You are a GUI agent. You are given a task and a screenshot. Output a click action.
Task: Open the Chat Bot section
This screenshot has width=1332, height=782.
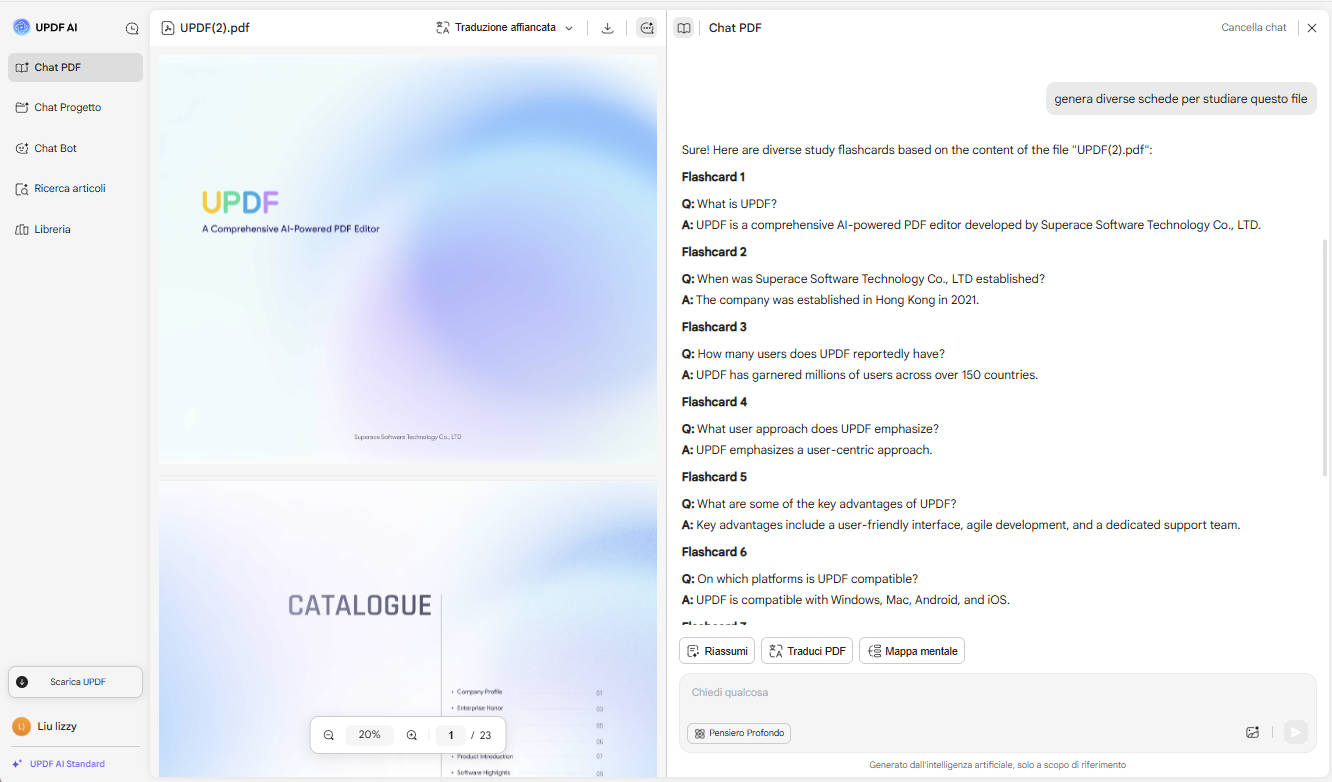click(75, 148)
